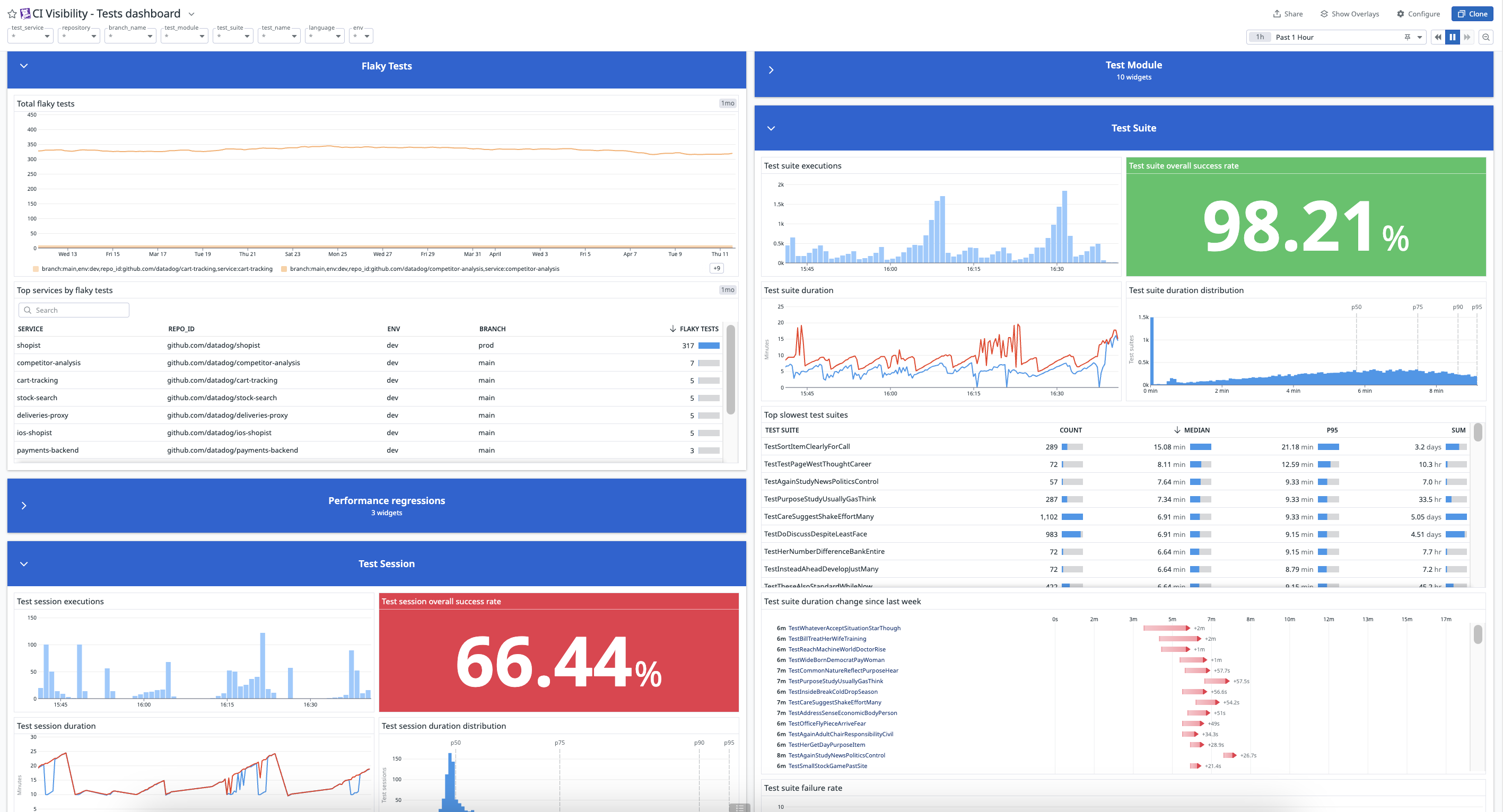Image resolution: width=1503 pixels, height=812 pixels.
Task: Step time range backward with rewind icon
Action: [1438, 37]
